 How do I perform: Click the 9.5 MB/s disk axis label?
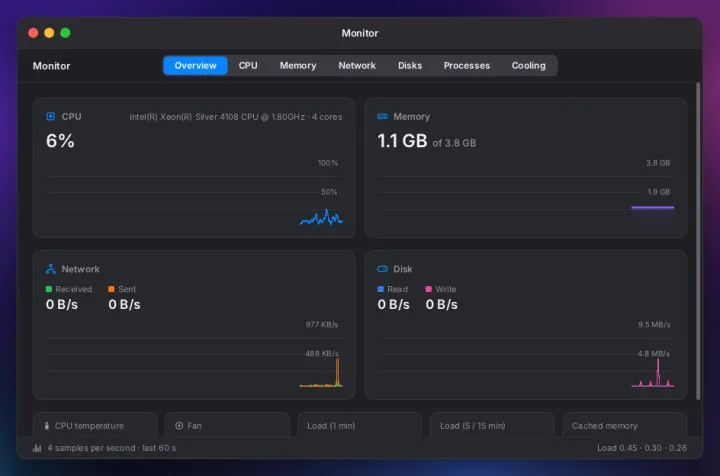(654, 325)
